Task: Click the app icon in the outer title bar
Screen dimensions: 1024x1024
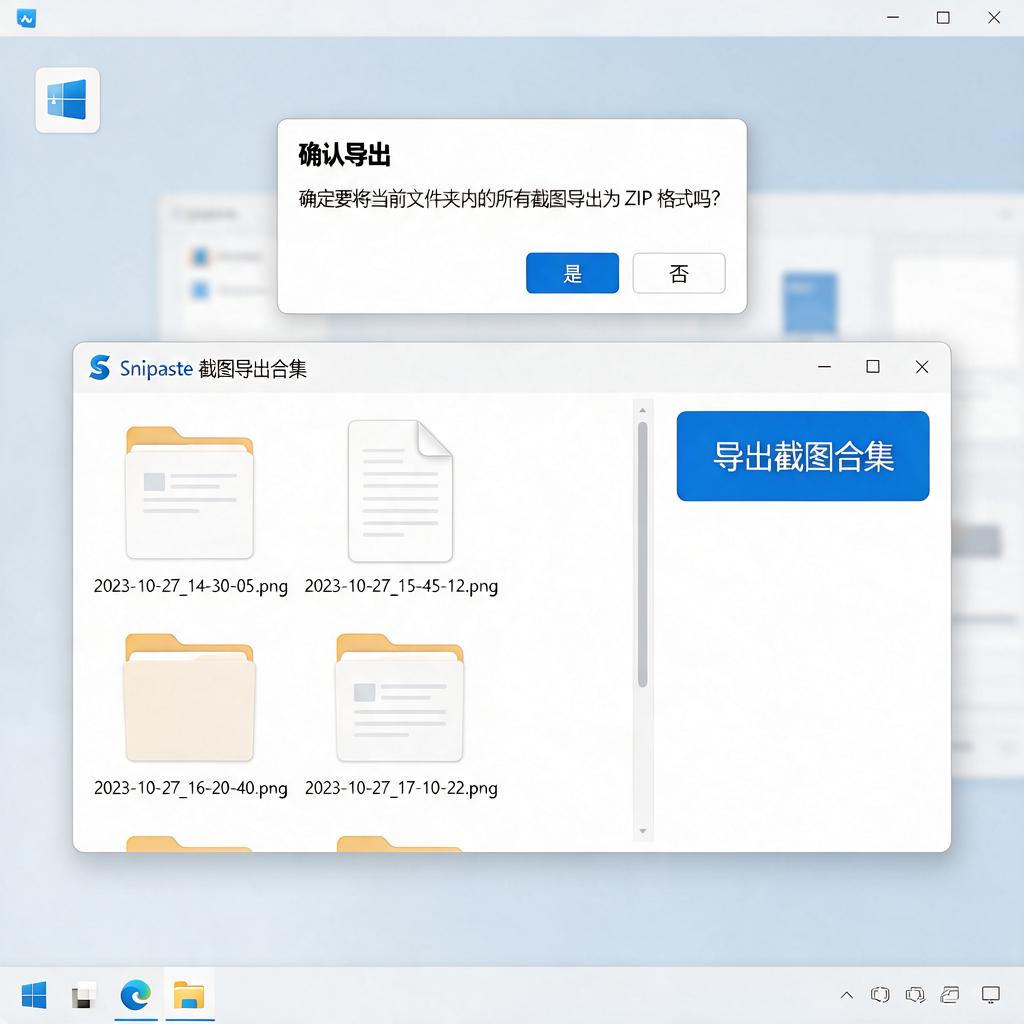Action: pos(26,18)
